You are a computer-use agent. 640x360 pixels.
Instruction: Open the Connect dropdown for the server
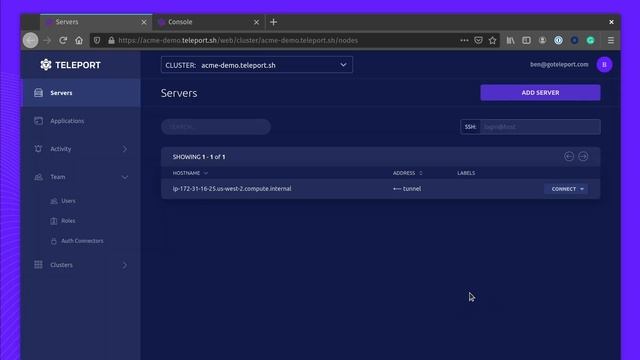pos(567,189)
